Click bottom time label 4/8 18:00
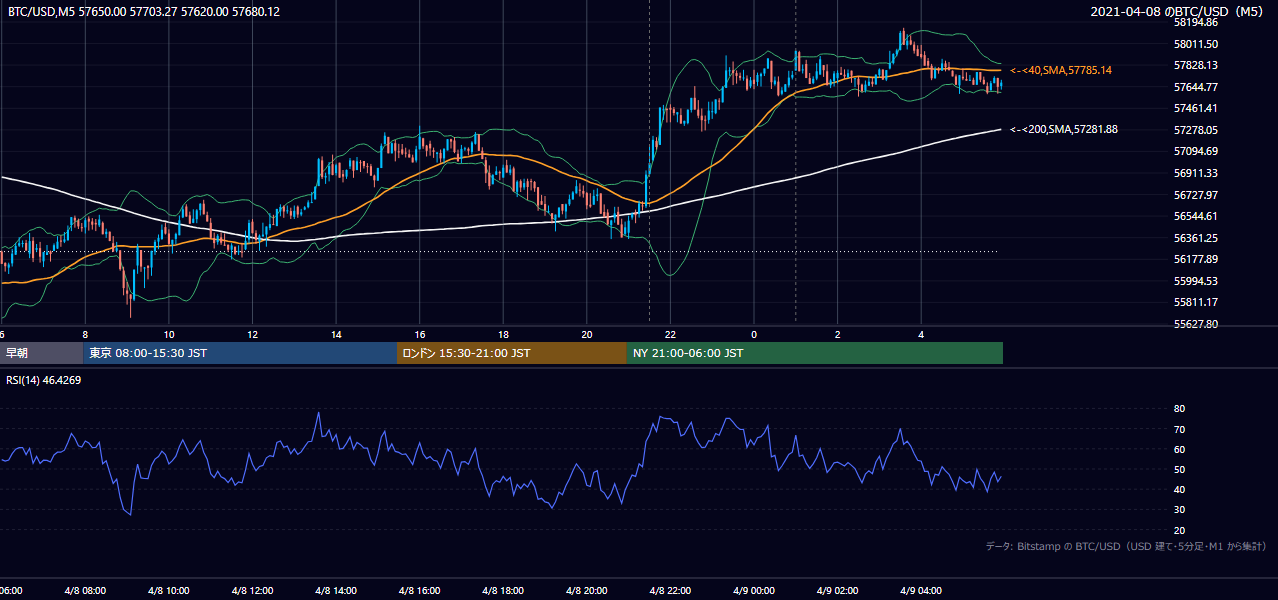 (x=504, y=591)
